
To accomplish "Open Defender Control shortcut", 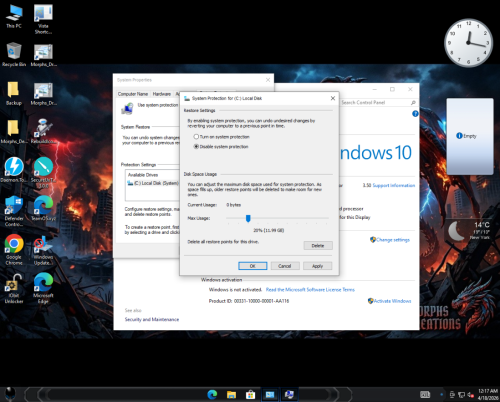I will click(14, 211).
